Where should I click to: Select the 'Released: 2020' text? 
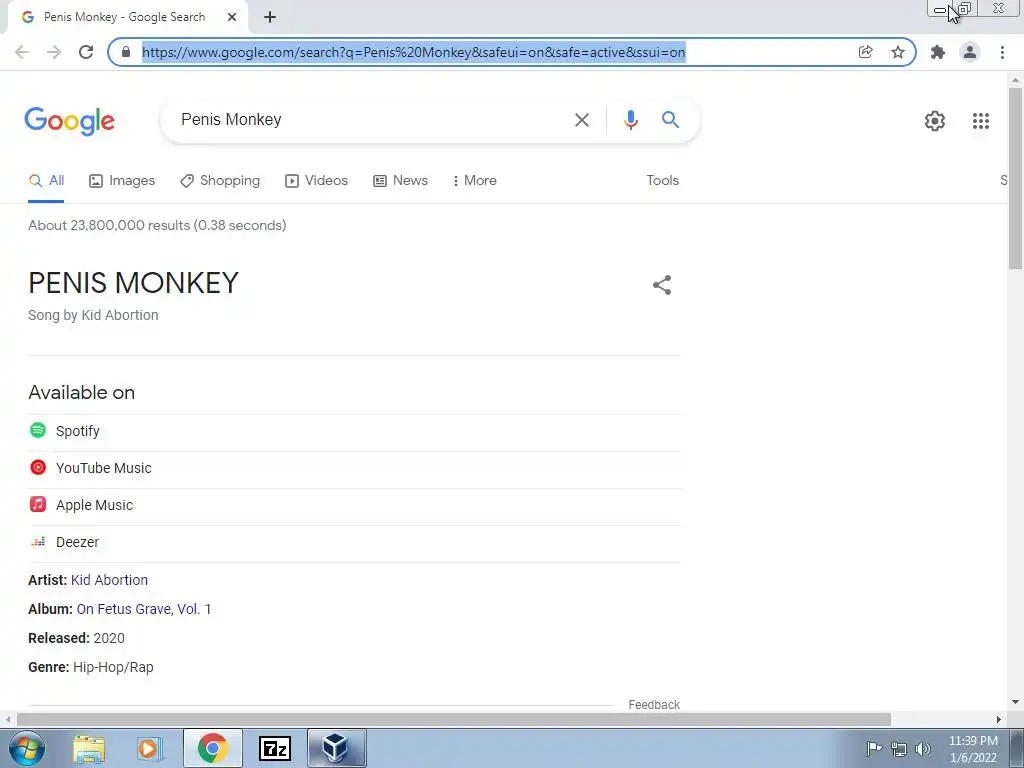click(x=76, y=638)
